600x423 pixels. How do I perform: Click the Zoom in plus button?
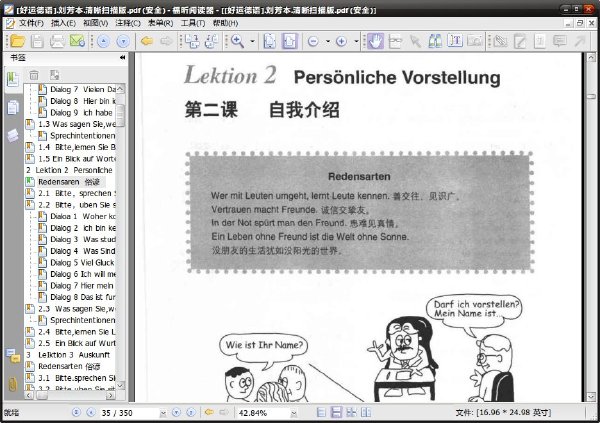(341, 41)
